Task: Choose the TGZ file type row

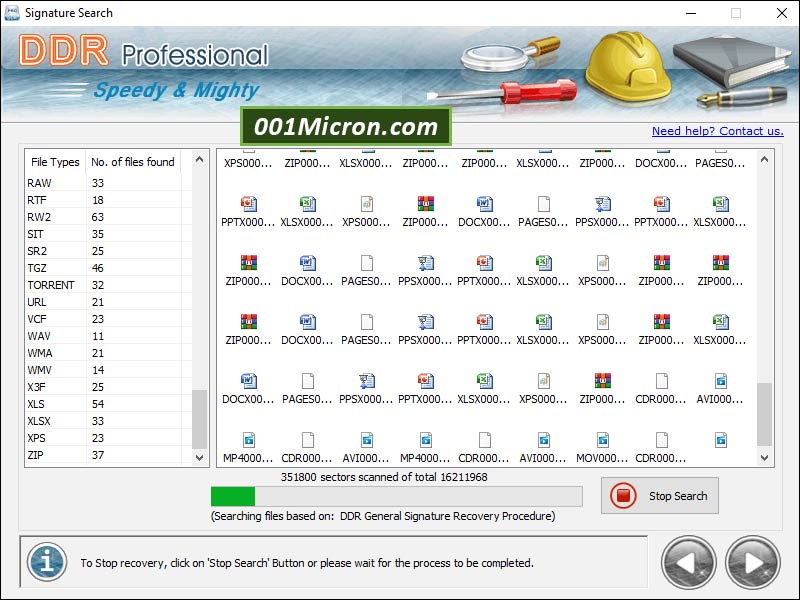Action: tap(104, 268)
